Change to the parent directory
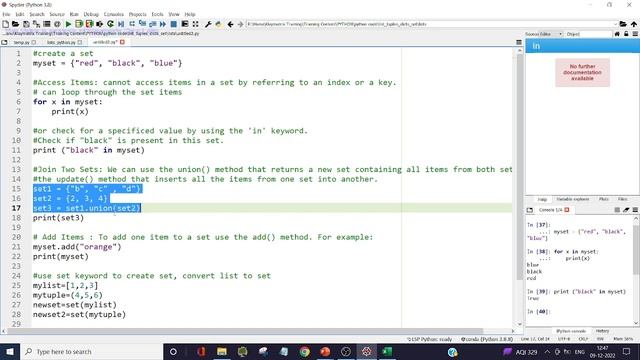 (x=633, y=24)
